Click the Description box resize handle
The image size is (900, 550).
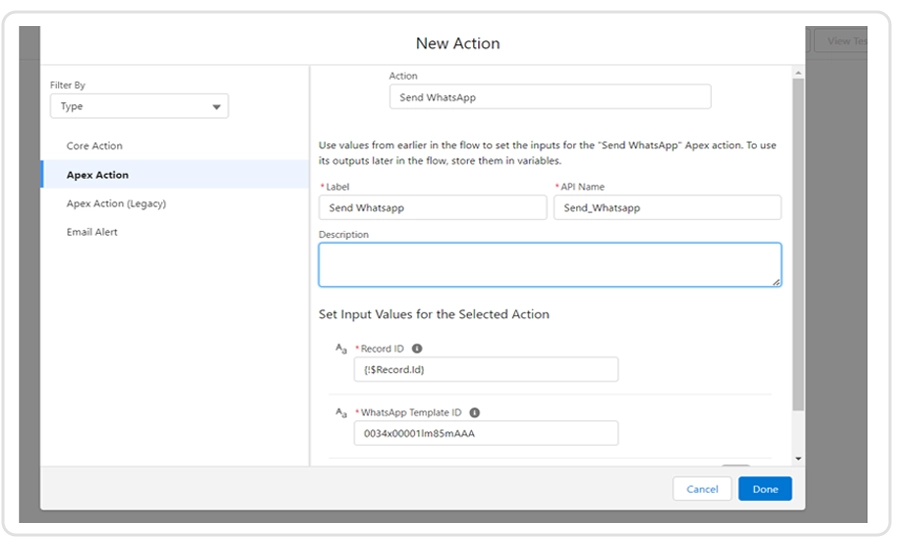coord(776,282)
